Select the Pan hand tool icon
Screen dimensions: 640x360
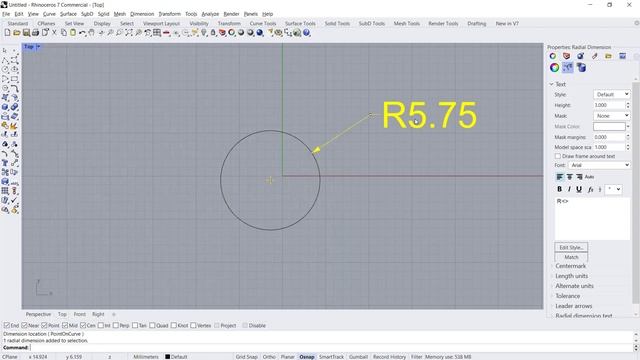91,33
